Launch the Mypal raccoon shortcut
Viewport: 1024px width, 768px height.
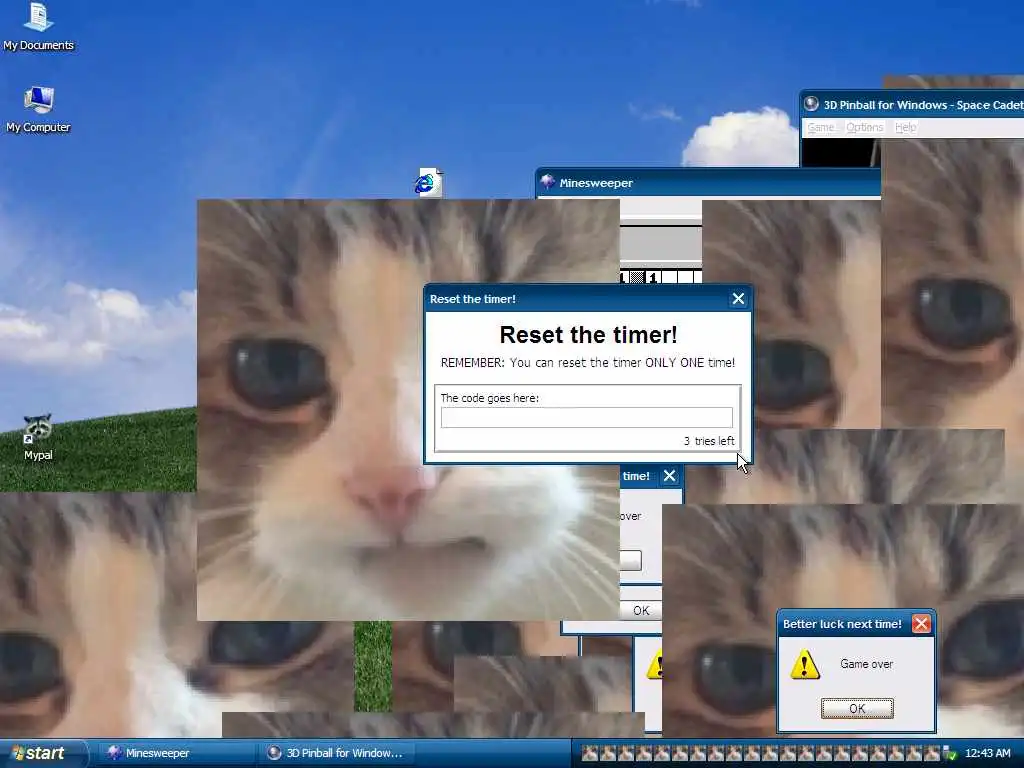point(38,437)
